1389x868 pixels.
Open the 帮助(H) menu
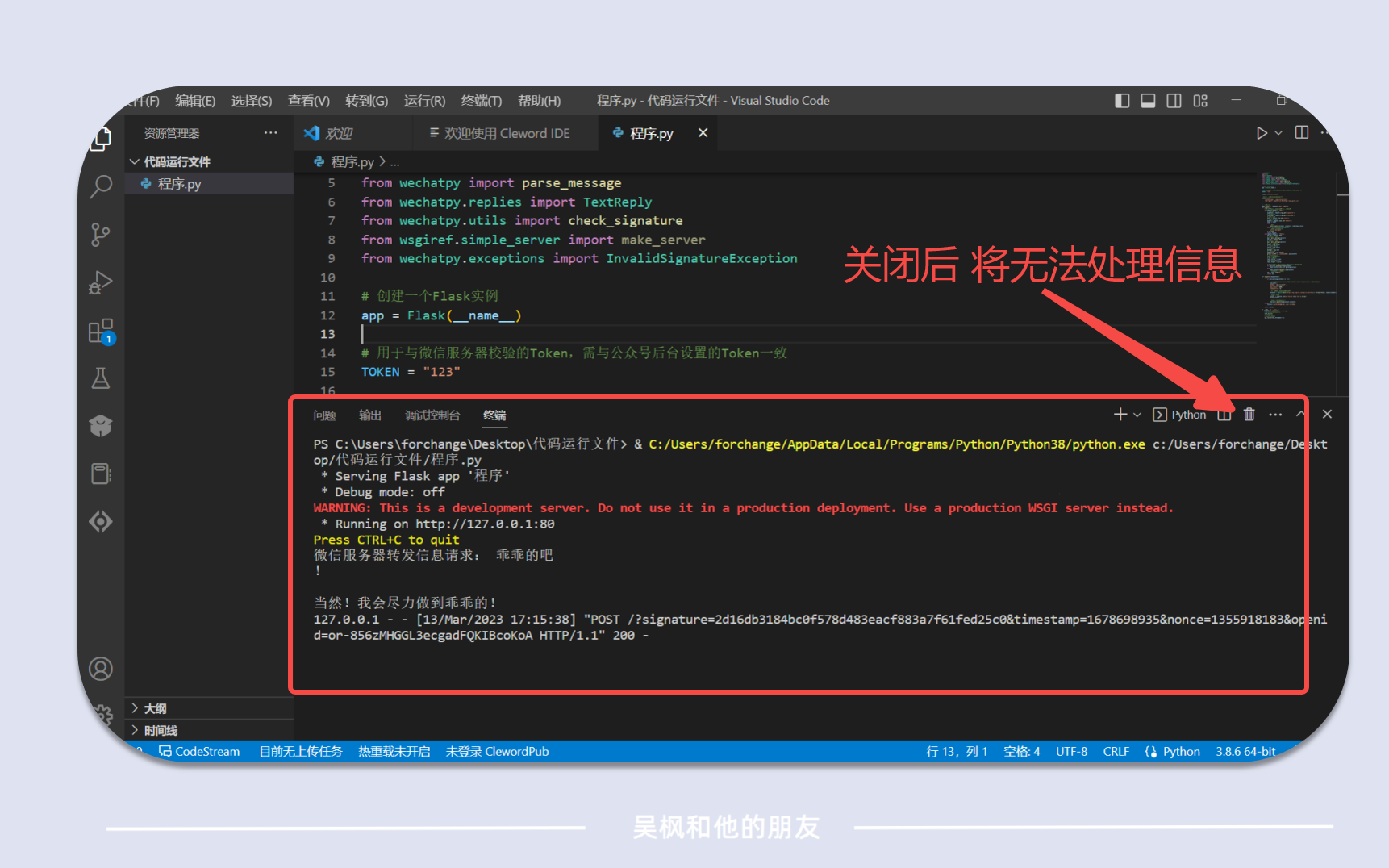(x=539, y=101)
